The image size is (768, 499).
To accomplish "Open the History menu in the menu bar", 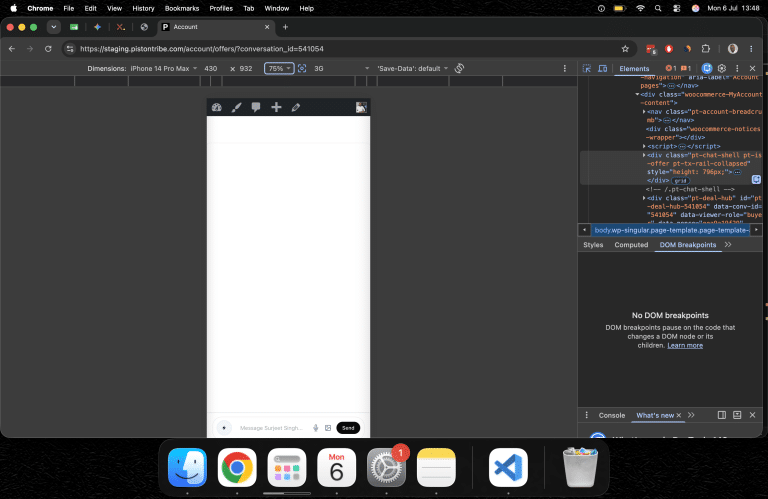I will coord(143,8).
